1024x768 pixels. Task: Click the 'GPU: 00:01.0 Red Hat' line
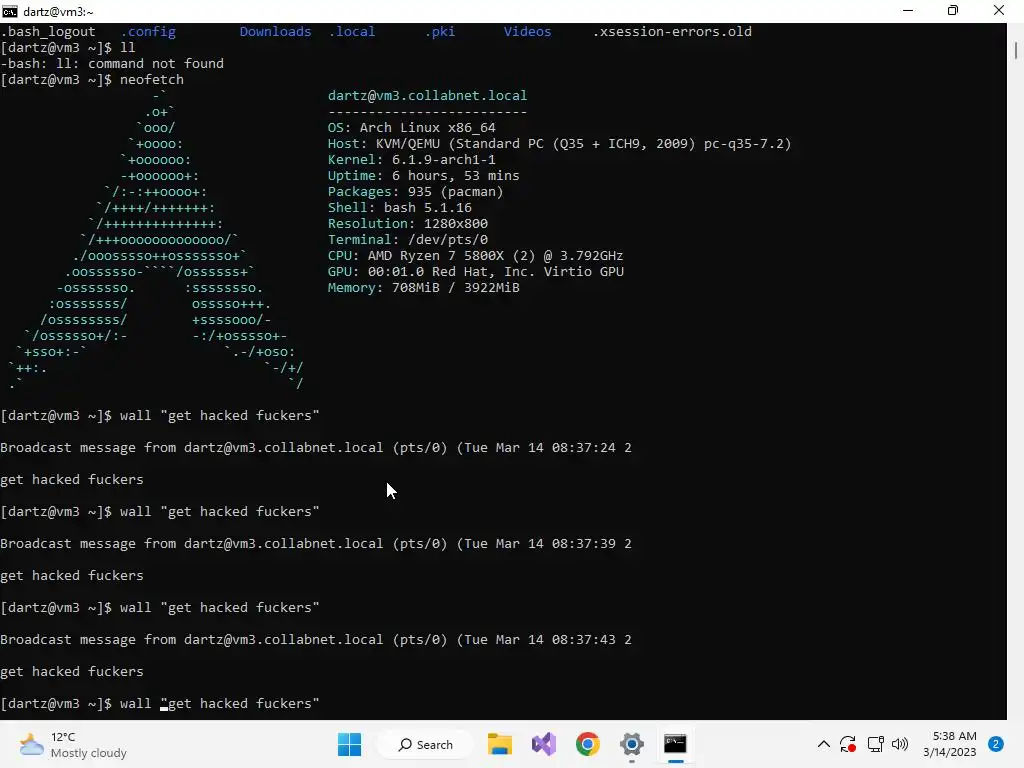click(475, 272)
